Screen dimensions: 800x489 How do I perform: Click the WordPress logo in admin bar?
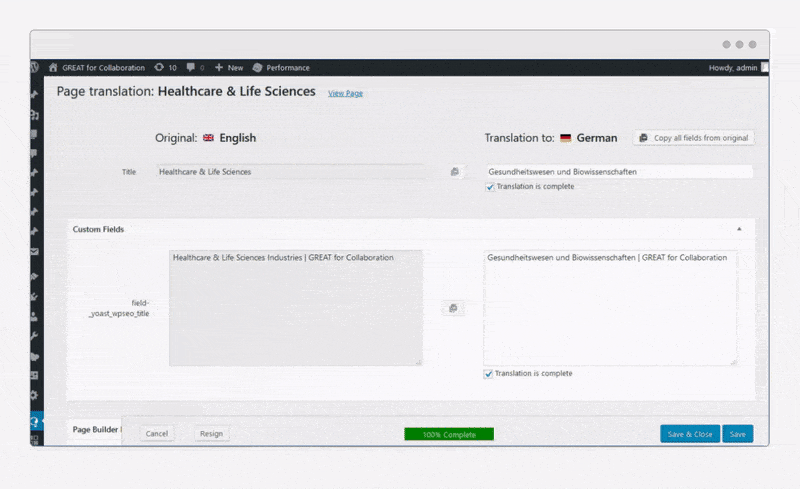pyautogui.click(x=36, y=68)
